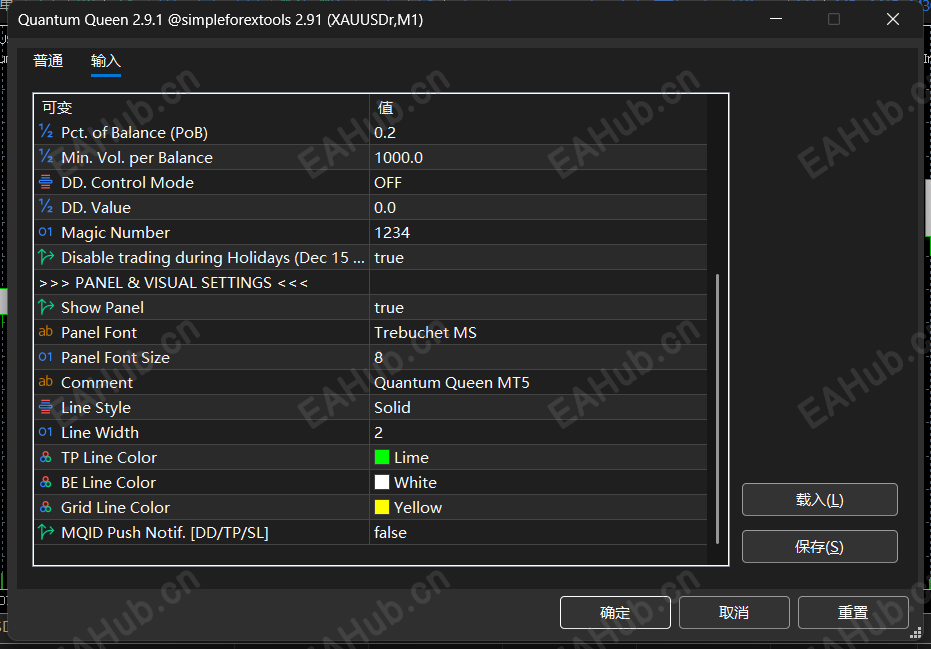Select the 输入 tab
Viewport: 931px width, 649px height.
click(x=106, y=61)
